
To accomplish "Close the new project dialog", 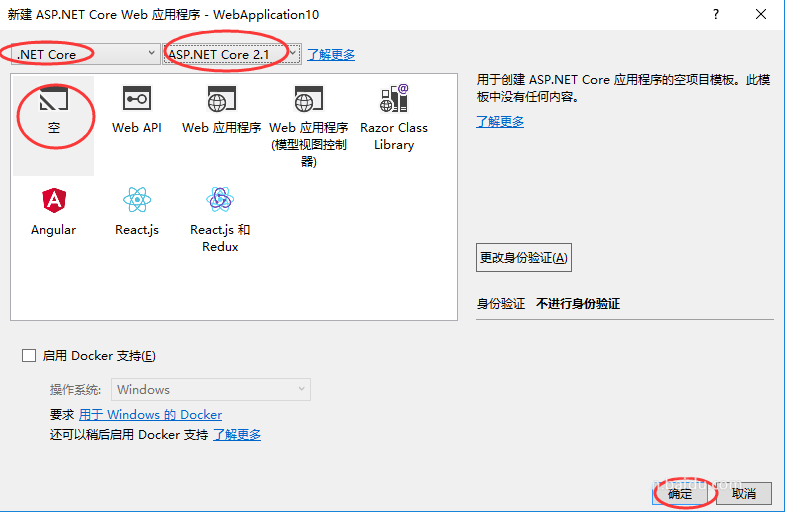I will point(761,14).
